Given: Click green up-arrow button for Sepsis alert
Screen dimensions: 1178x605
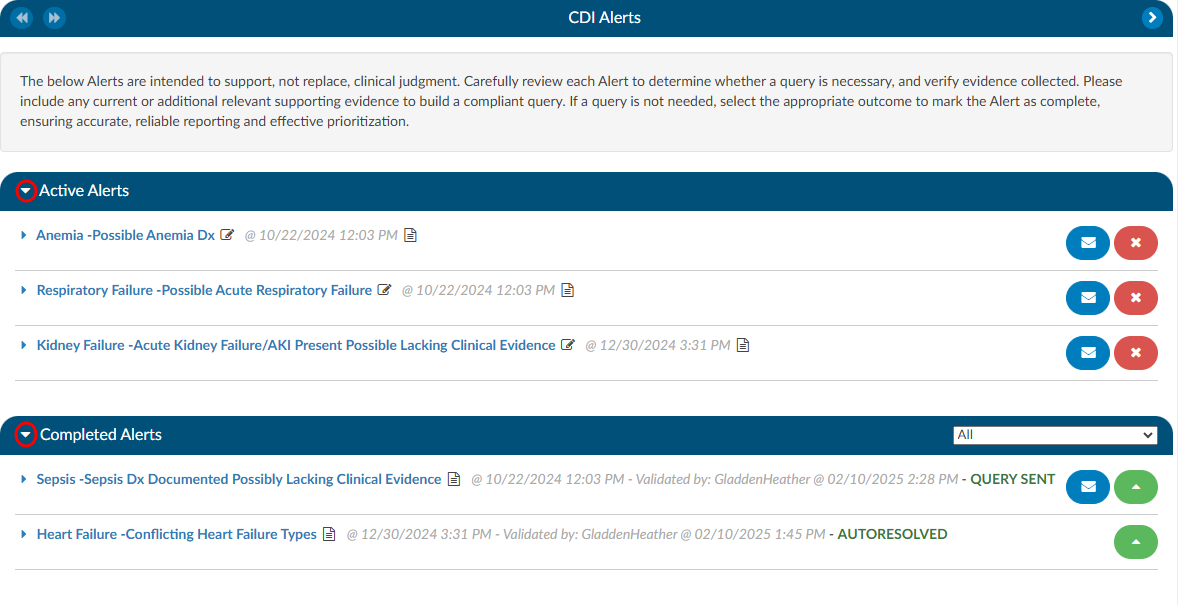Looking at the screenshot, I should tap(1136, 487).
